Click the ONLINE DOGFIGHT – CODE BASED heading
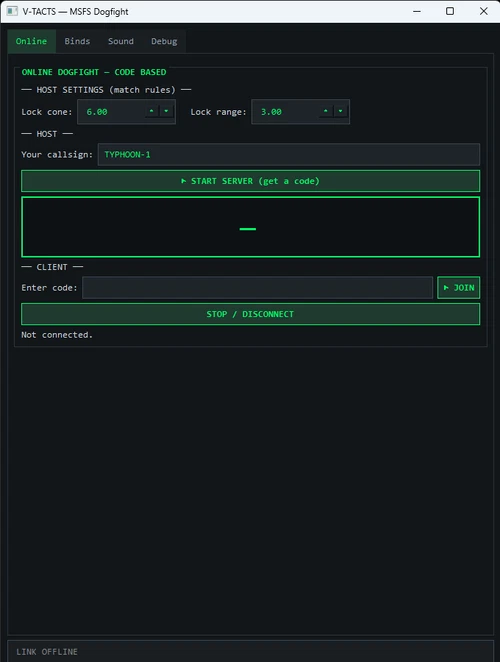 pos(94,72)
